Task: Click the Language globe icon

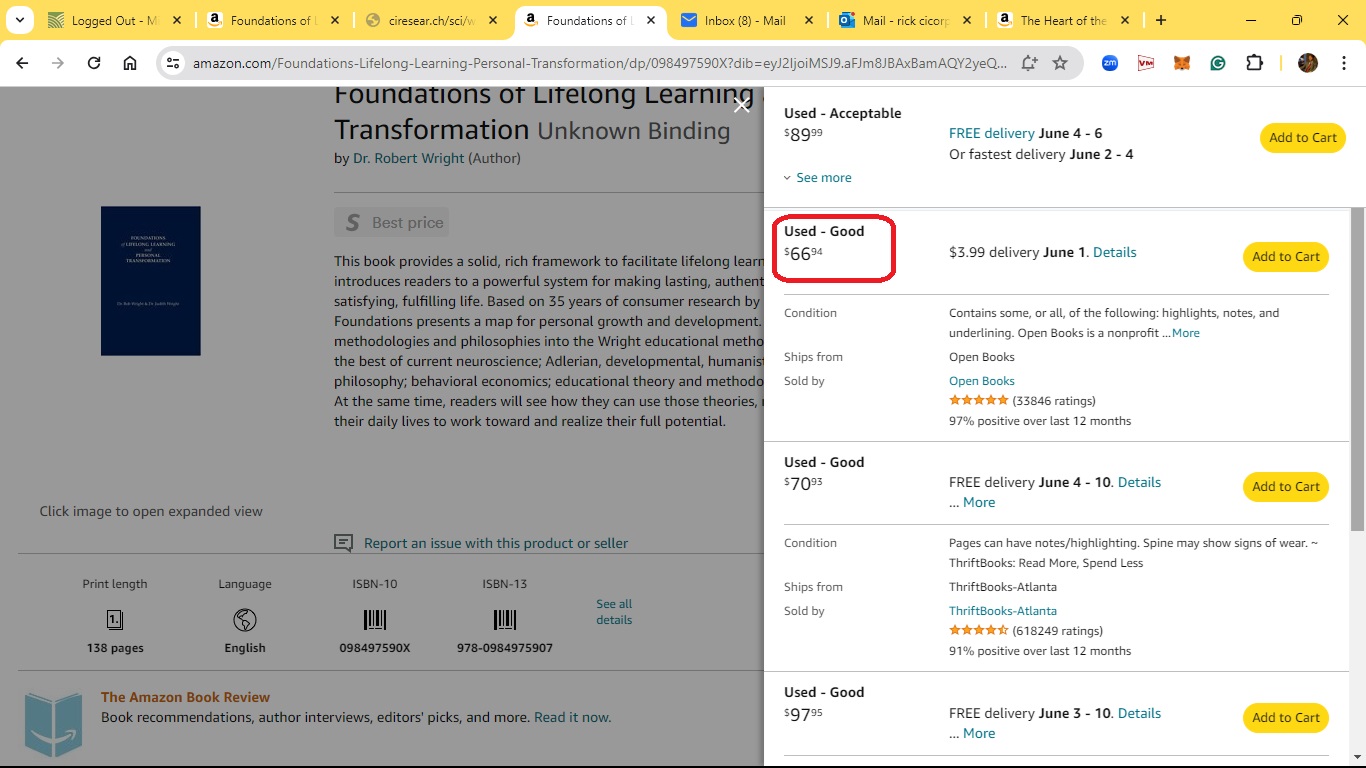Action: click(245, 620)
